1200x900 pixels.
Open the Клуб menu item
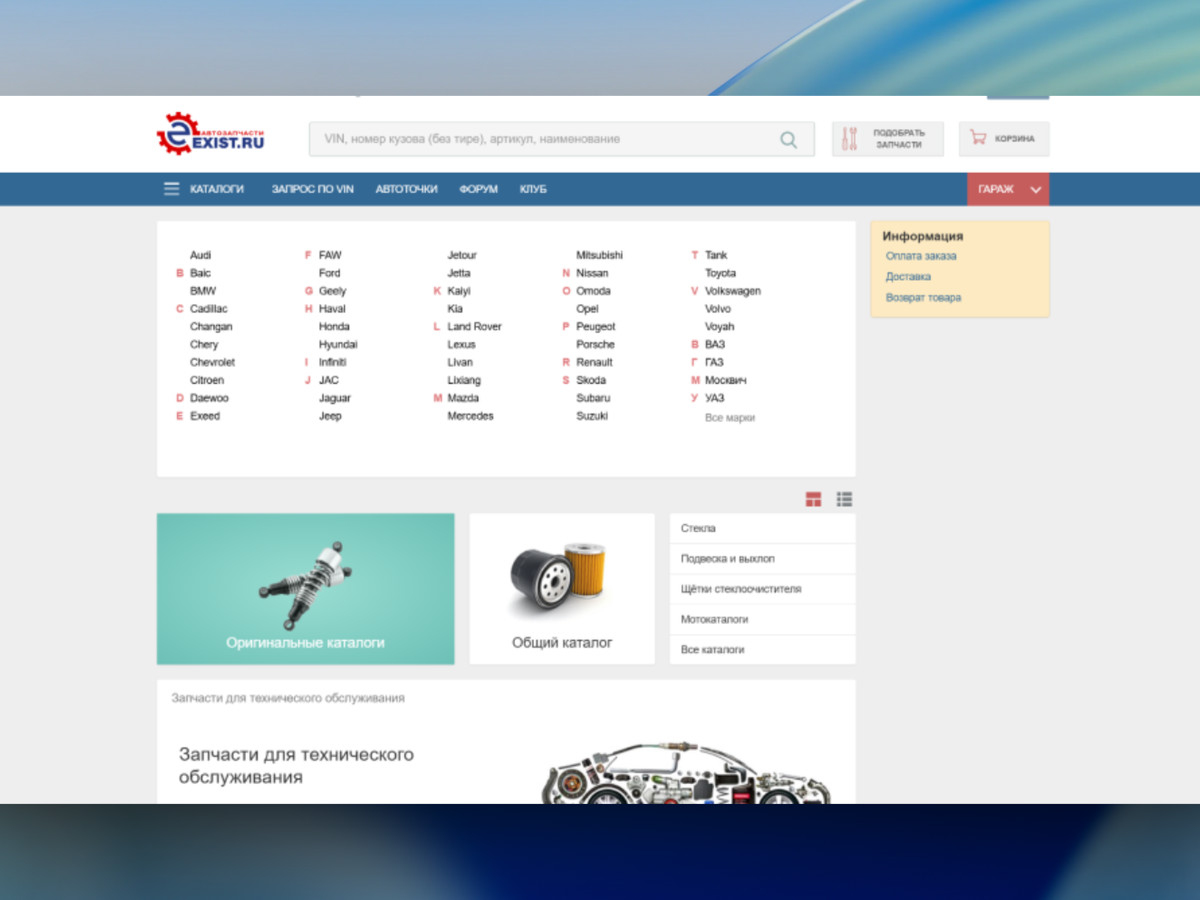533,189
